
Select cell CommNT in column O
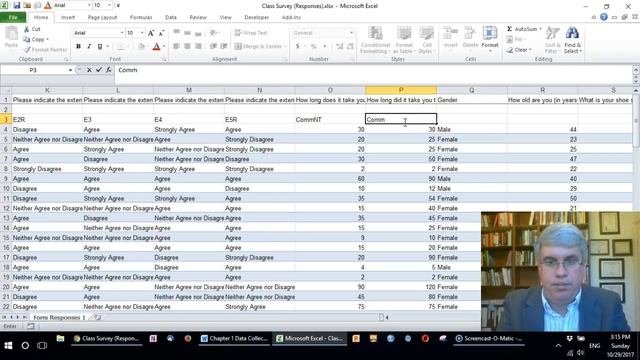(330, 119)
